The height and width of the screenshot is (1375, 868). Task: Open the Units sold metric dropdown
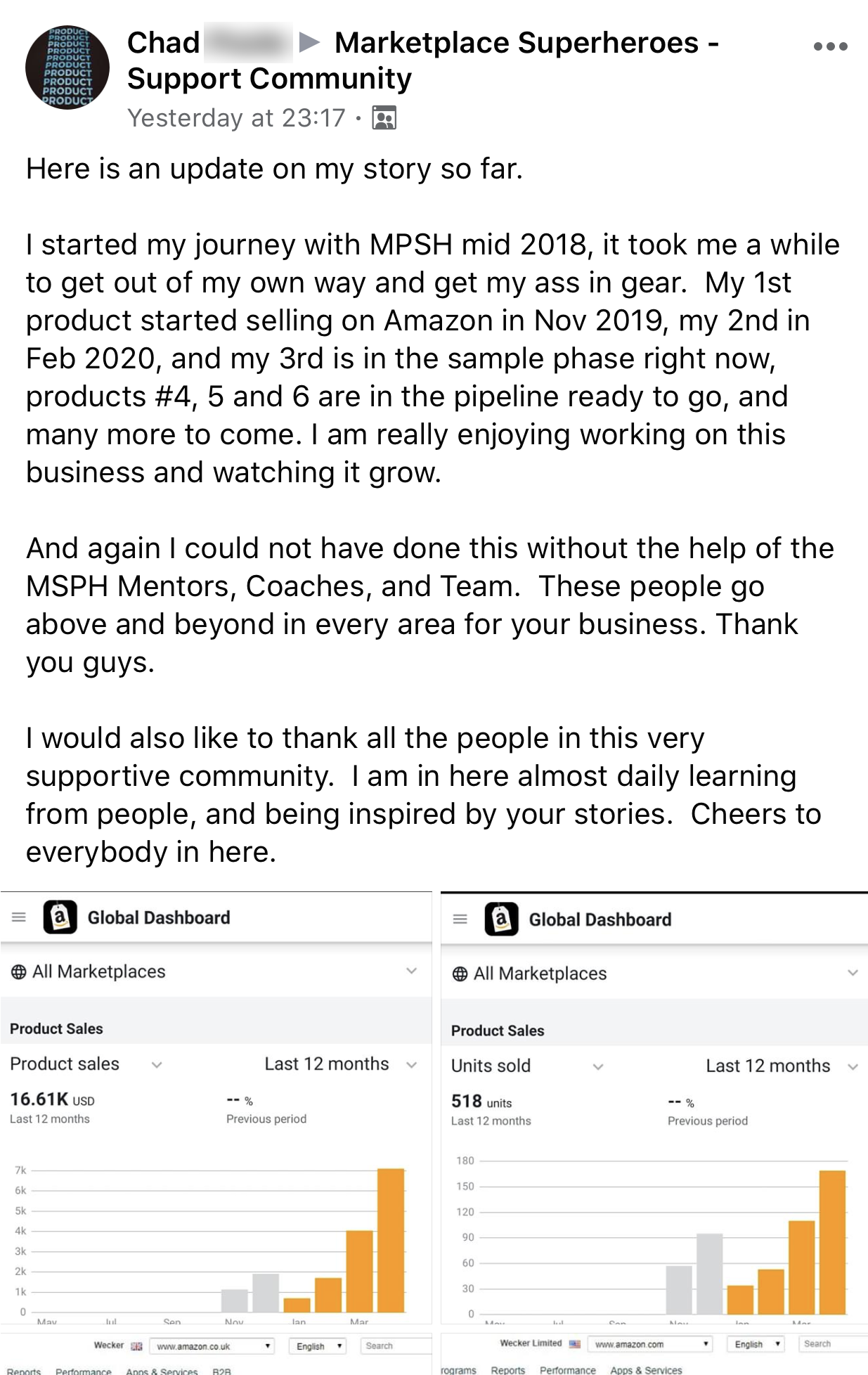(598, 1066)
